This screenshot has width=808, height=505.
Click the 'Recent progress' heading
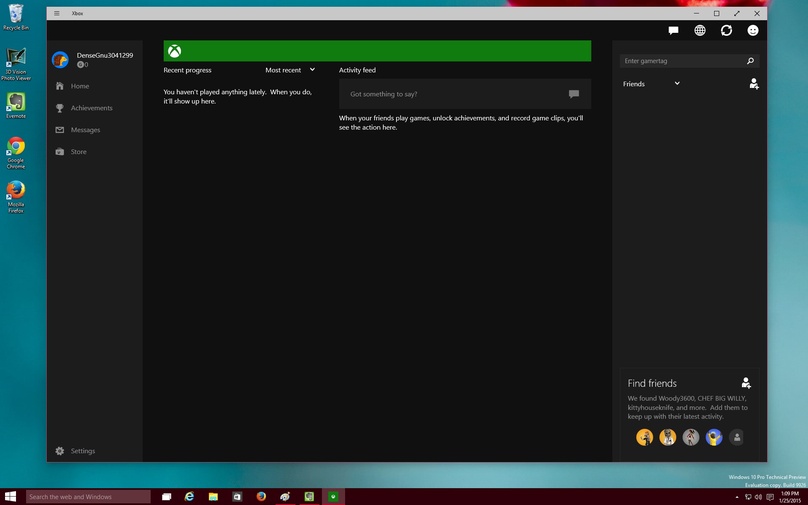187,70
